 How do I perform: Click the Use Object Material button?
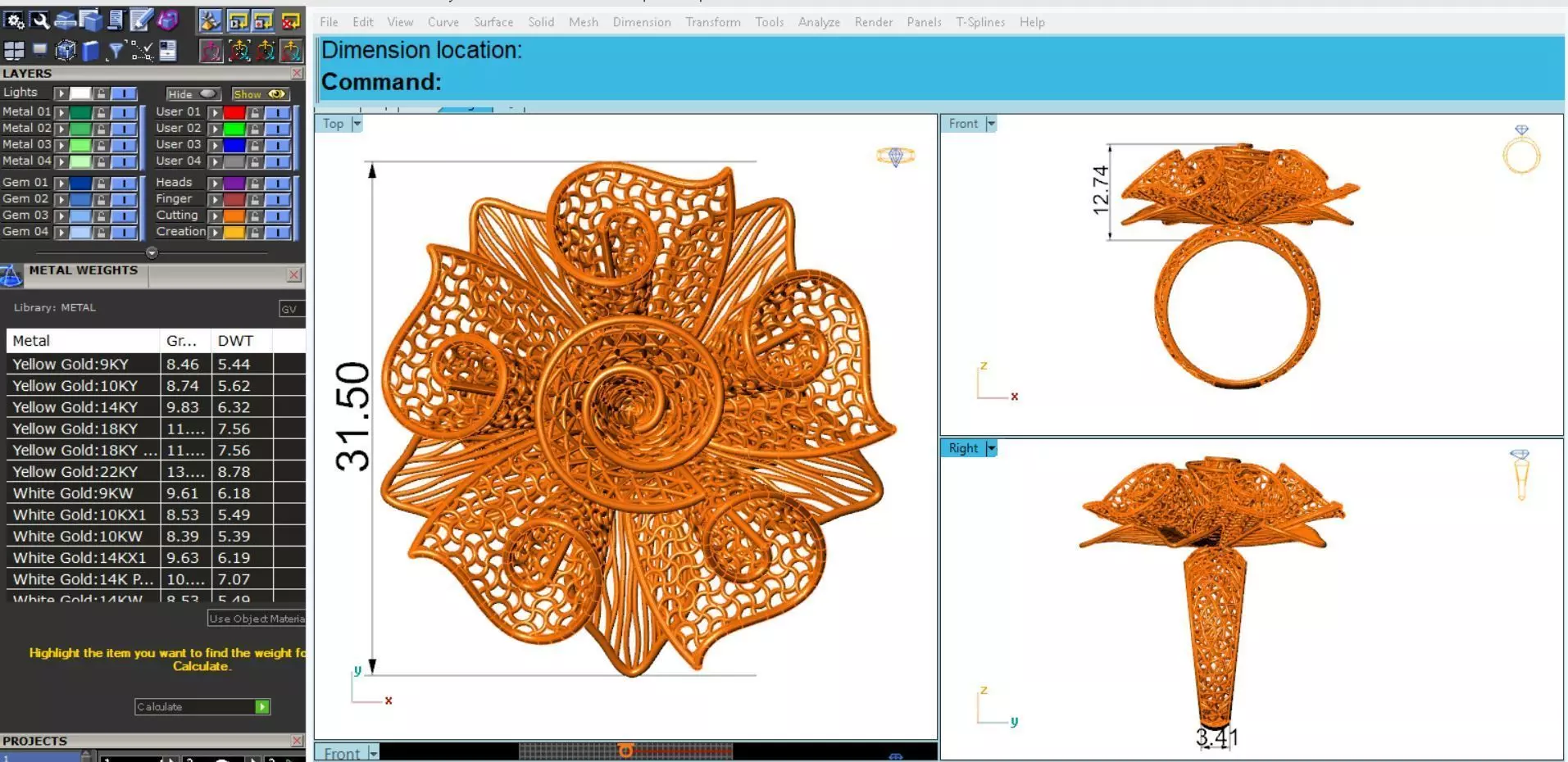pyautogui.click(x=256, y=619)
